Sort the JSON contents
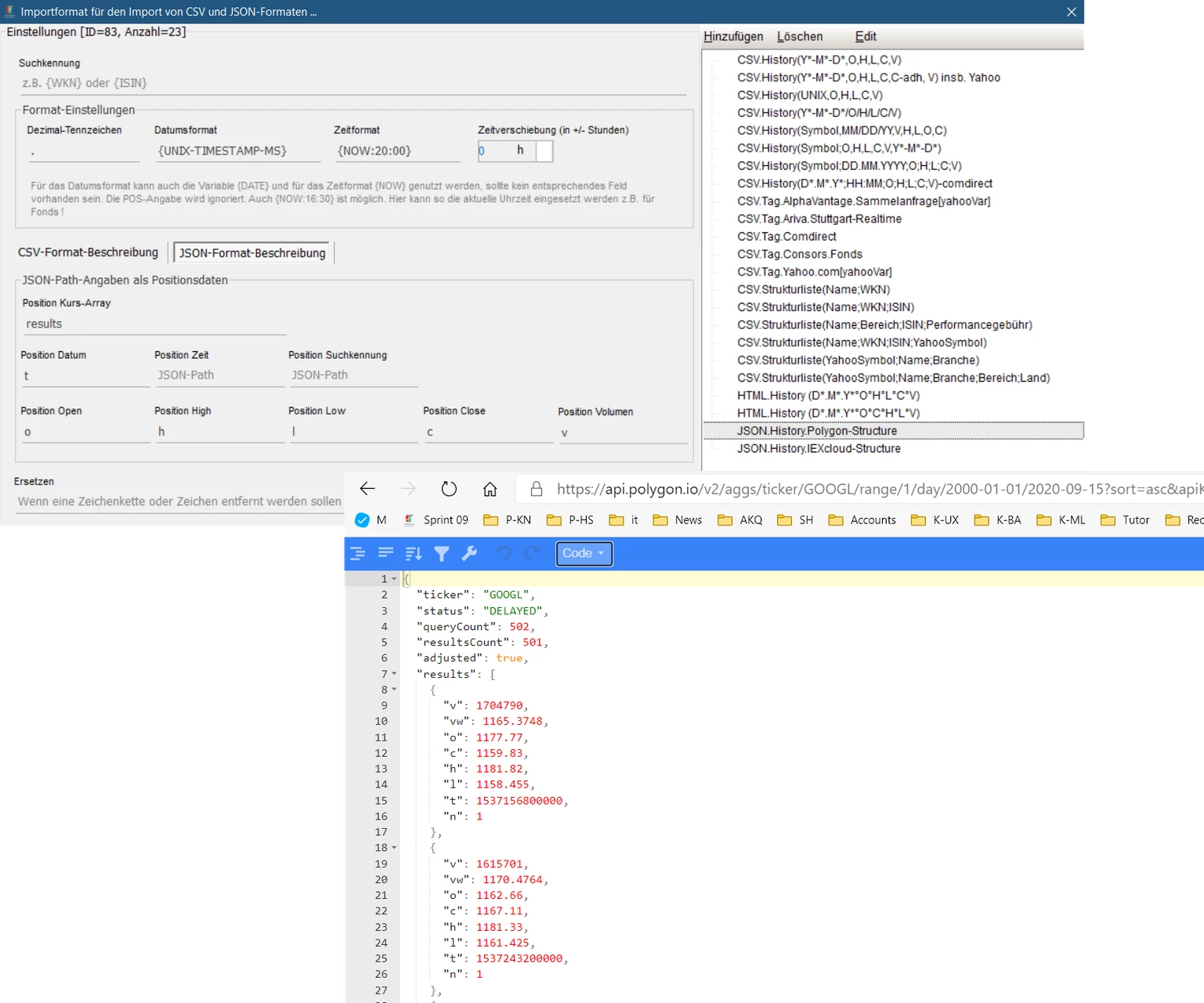1204x1003 pixels. coord(414,553)
